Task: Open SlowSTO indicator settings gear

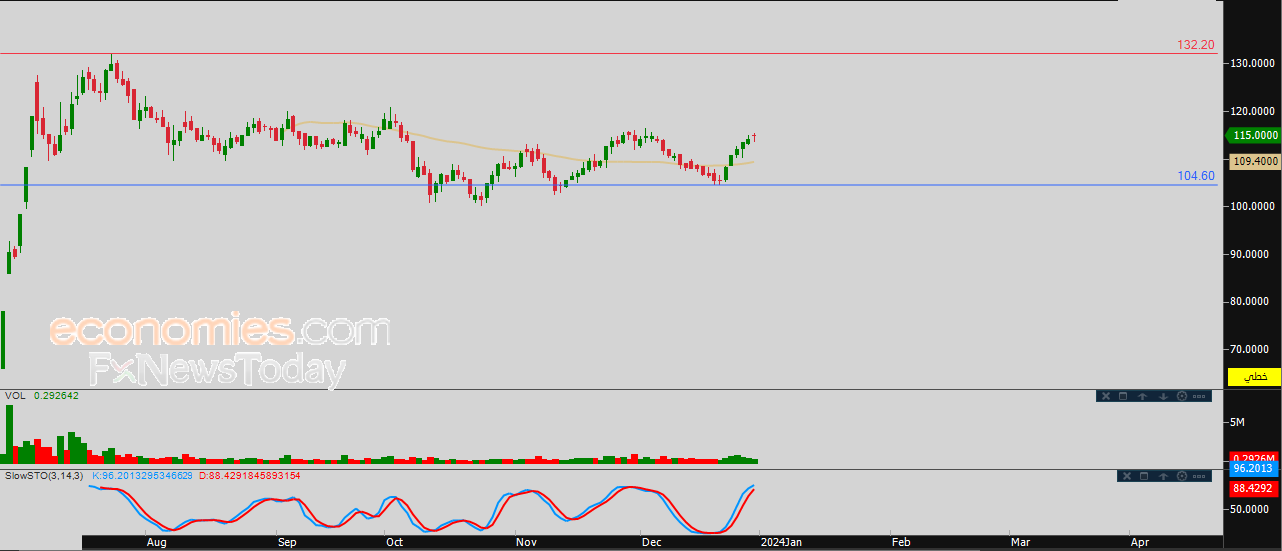Action: (x=1182, y=476)
